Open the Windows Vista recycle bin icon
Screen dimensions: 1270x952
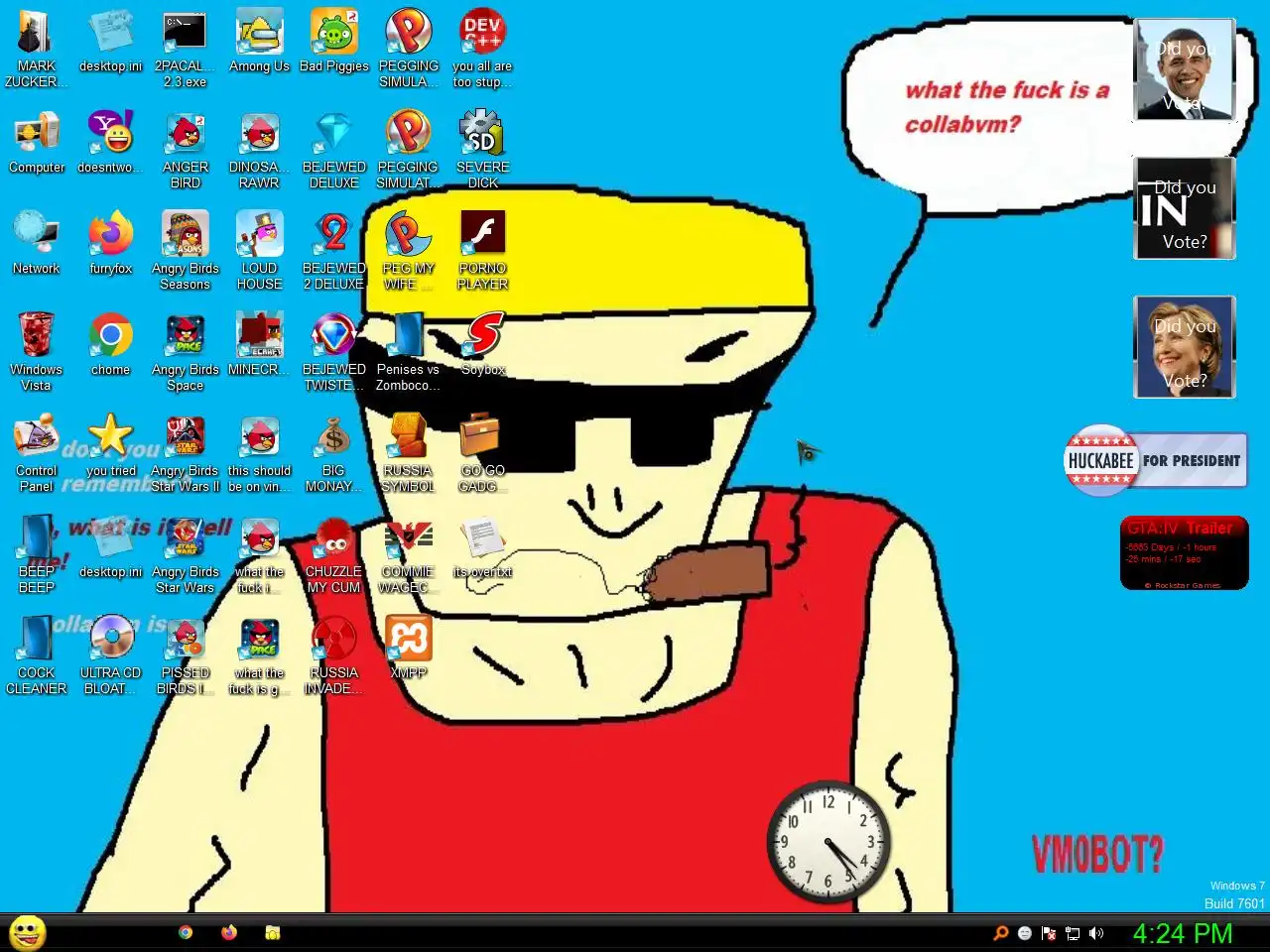point(37,352)
